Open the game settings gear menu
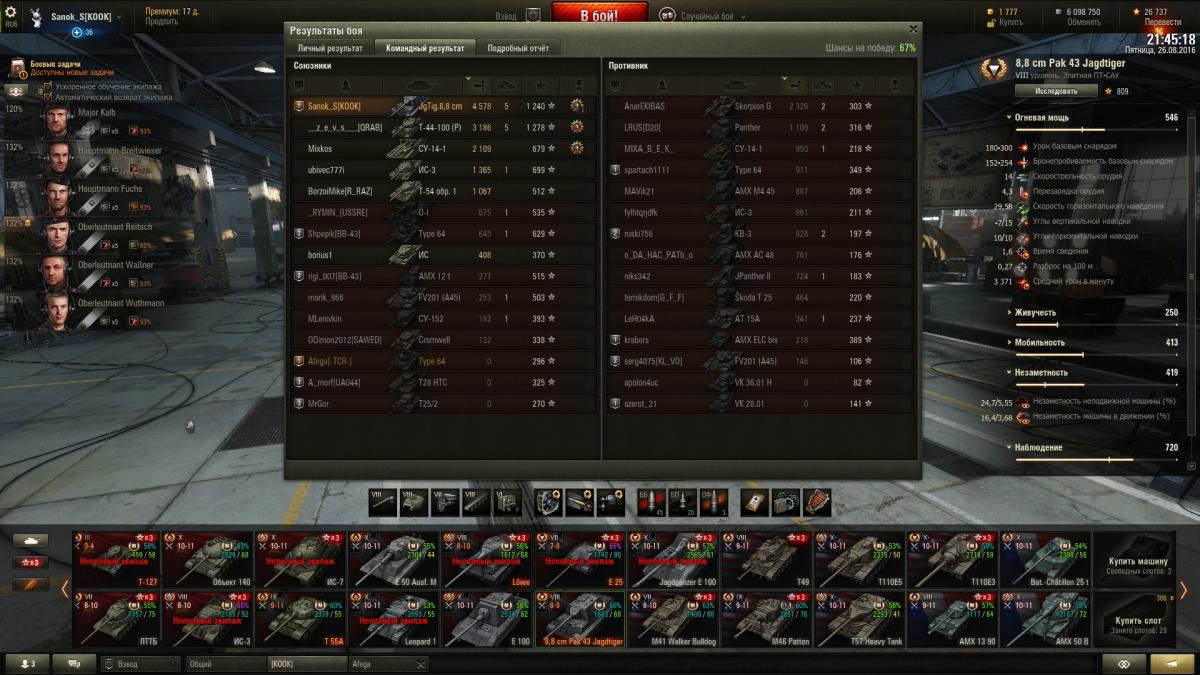Viewport: 1200px width, 675px height. tap(11, 11)
